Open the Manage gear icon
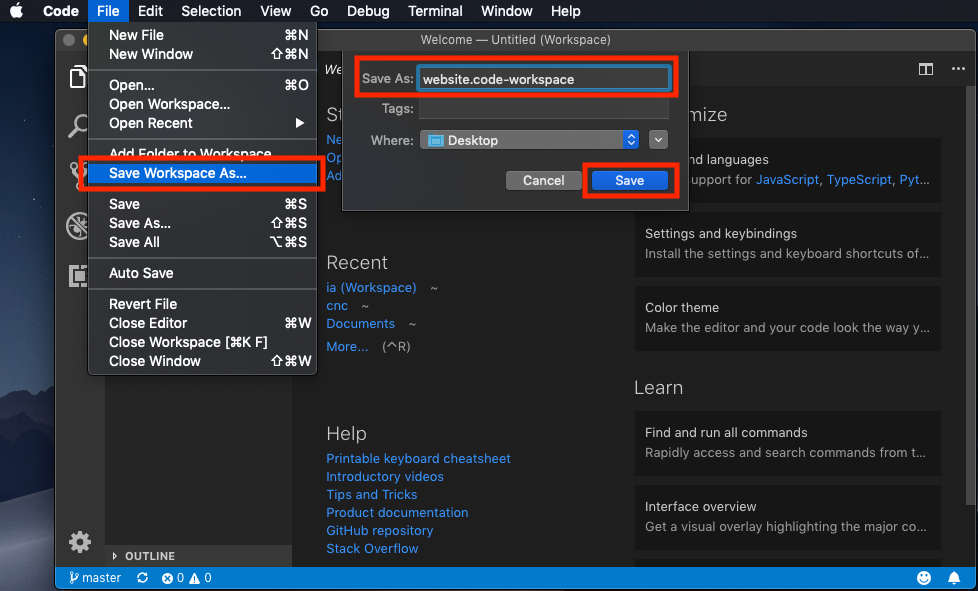Image resolution: width=978 pixels, height=591 pixels. tap(80, 542)
